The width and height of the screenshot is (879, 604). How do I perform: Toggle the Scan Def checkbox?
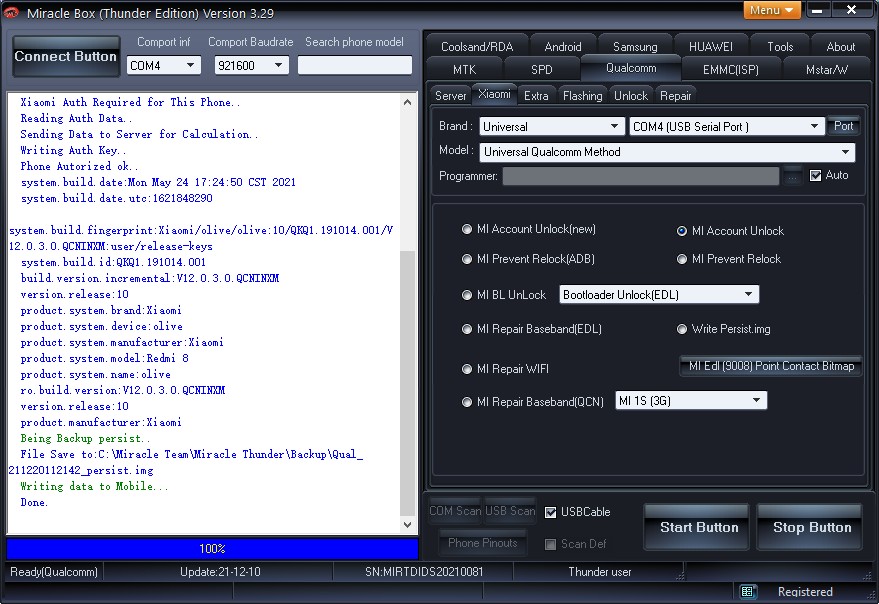tap(550, 544)
